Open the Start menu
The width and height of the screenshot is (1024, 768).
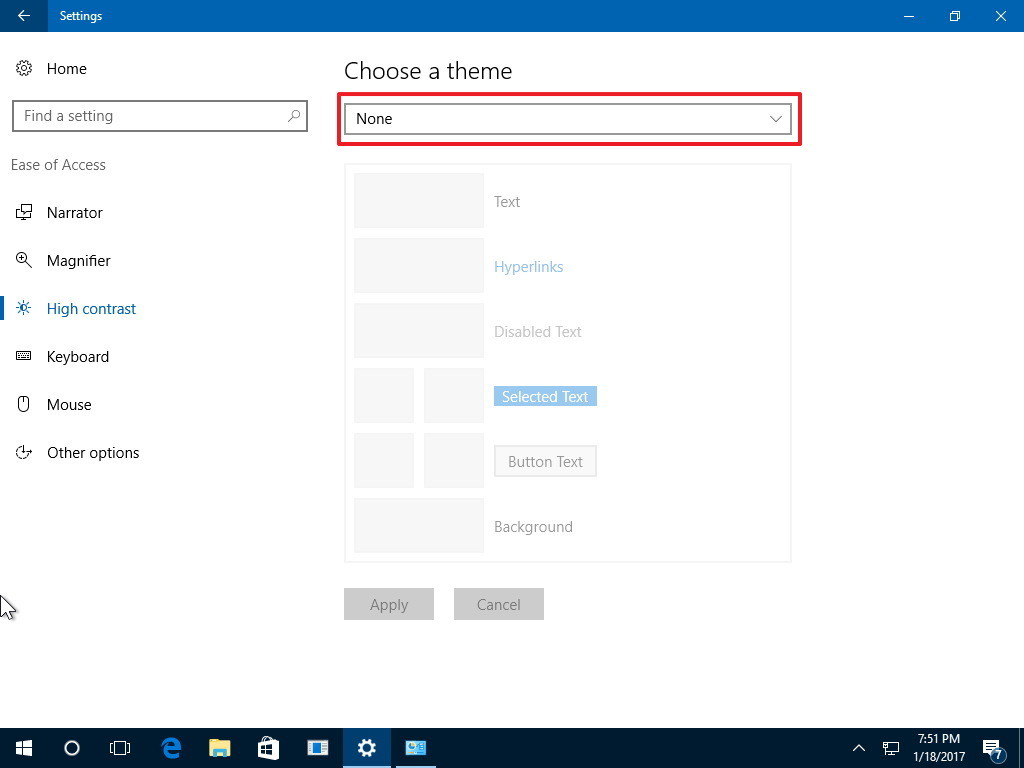(x=23, y=748)
